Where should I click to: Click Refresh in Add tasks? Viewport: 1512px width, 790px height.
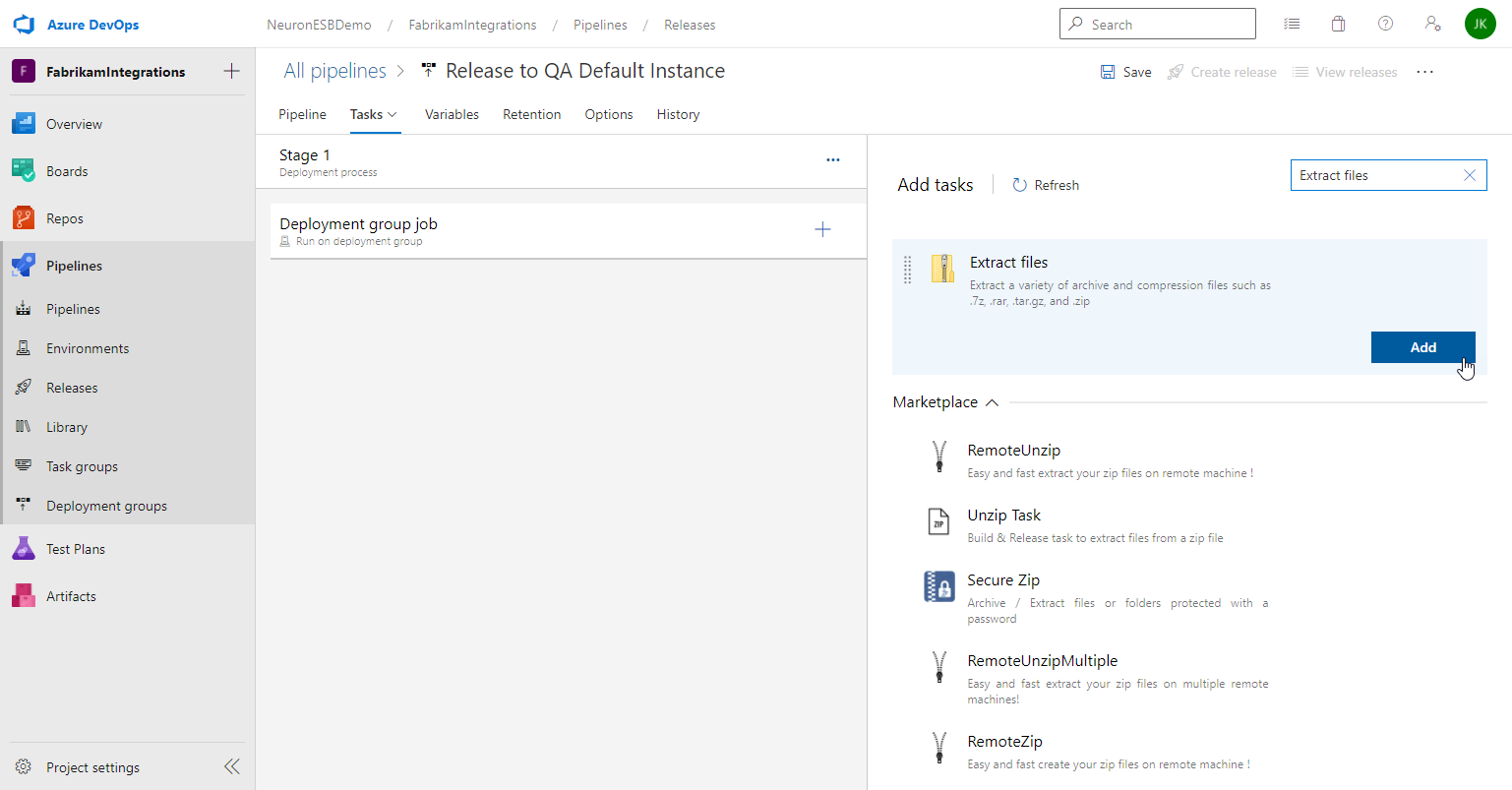[x=1046, y=185]
